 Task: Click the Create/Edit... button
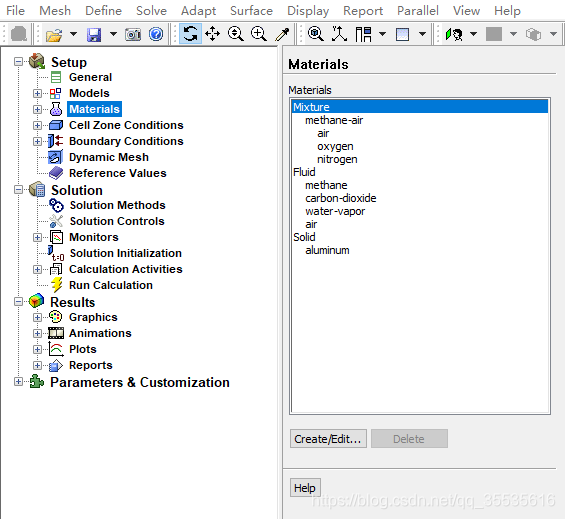pyautogui.click(x=328, y=439)
